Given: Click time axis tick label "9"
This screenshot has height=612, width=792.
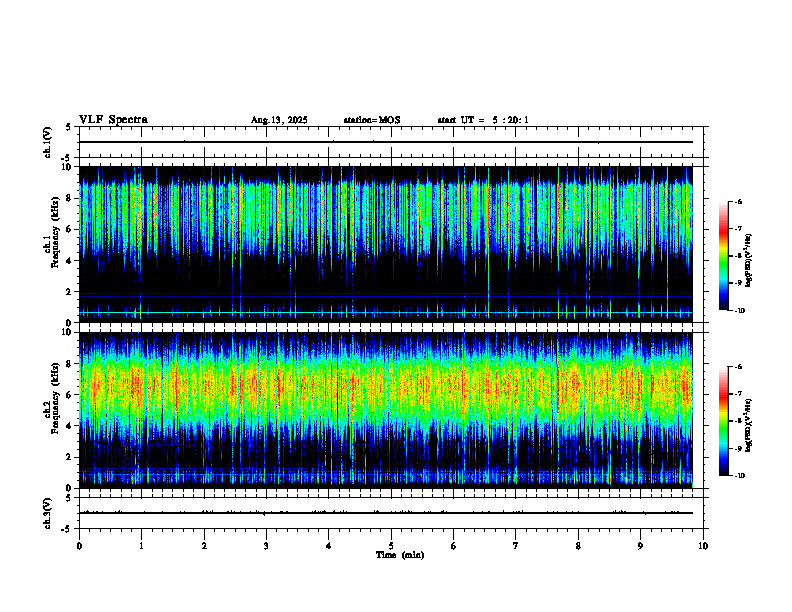Looking at the screenshot, I should pyautogui.click(x=640, y=546).
